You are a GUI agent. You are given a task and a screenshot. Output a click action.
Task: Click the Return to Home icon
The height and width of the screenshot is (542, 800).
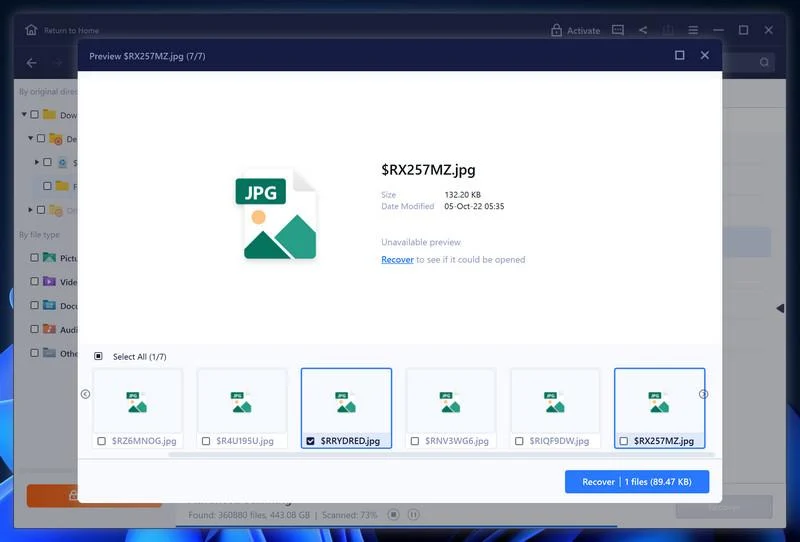point(31,30)
